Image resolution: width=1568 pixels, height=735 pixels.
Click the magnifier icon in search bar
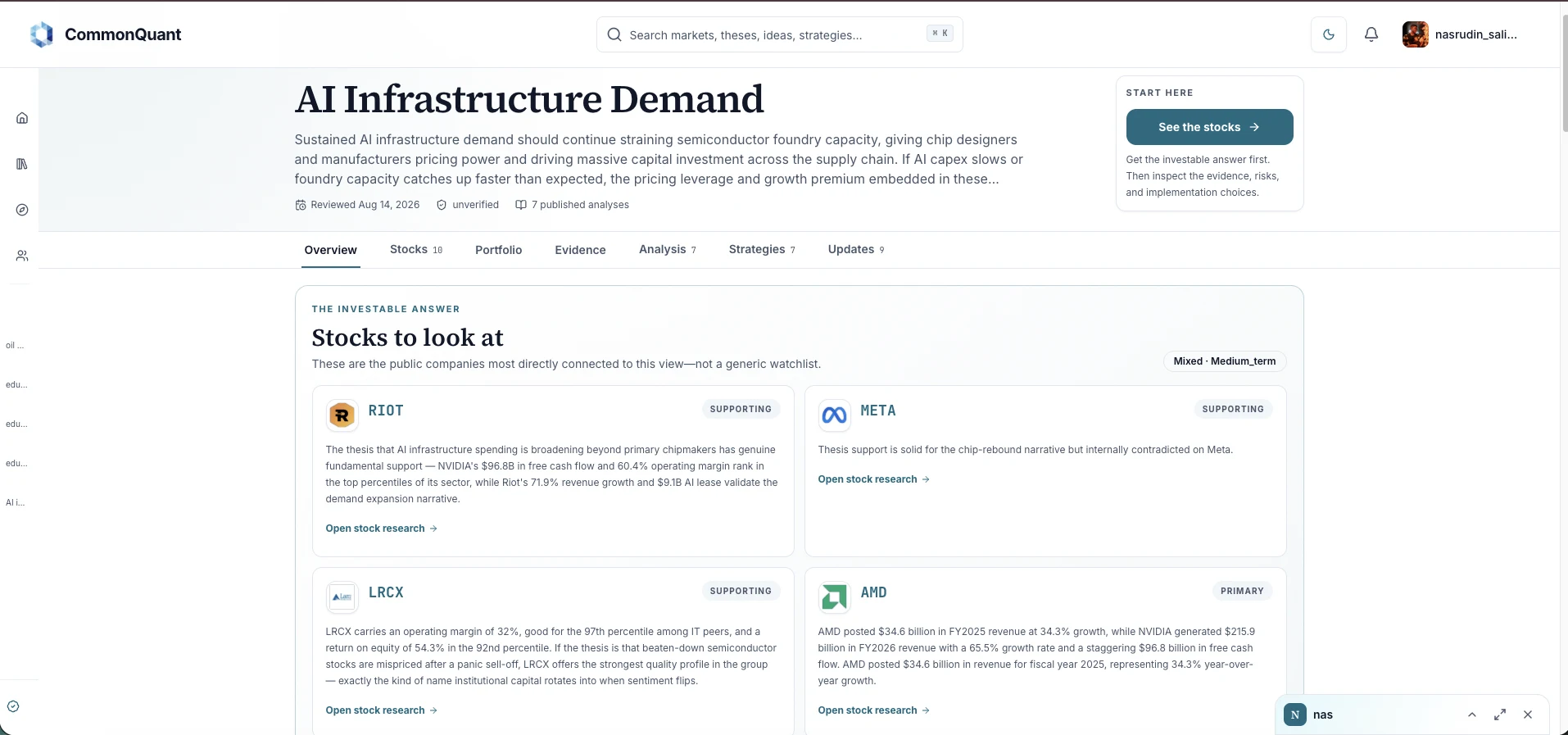coord(614,34)
